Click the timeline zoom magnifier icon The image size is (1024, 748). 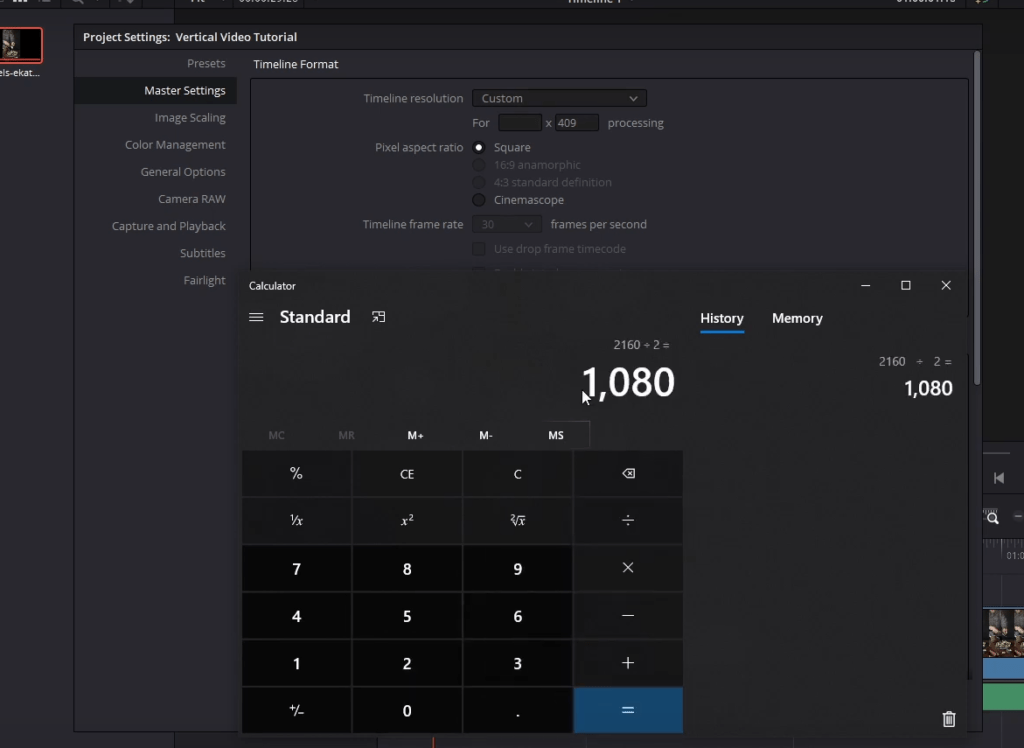[993, 518]
